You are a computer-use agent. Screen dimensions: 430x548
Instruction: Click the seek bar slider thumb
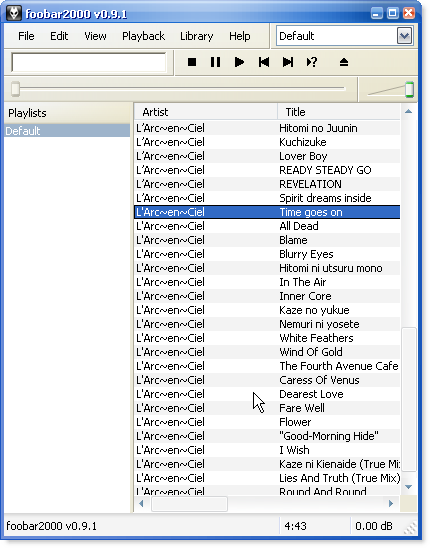coord(15,89)
